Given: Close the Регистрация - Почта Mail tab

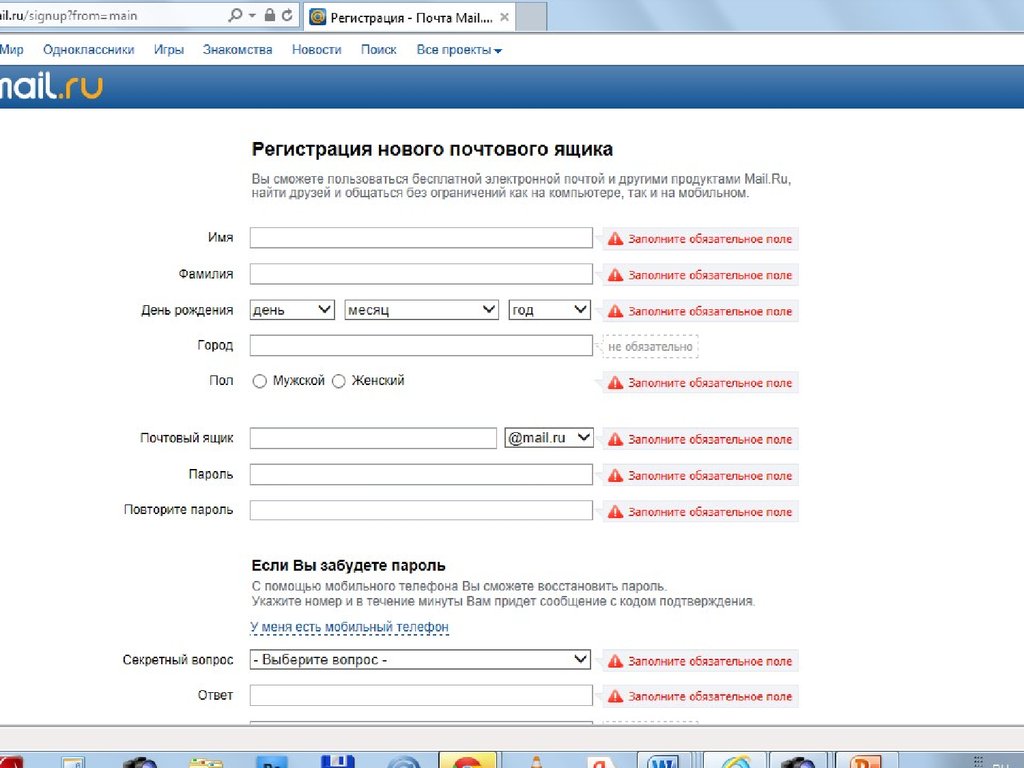Looking at the screenshot, I should [504, 17].
